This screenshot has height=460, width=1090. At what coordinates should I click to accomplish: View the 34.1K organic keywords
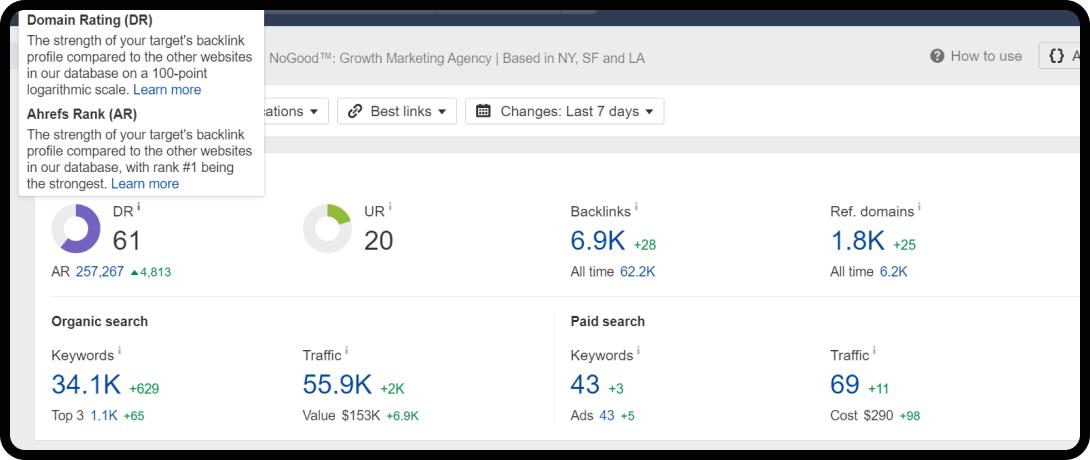click(x=86, y=385)
